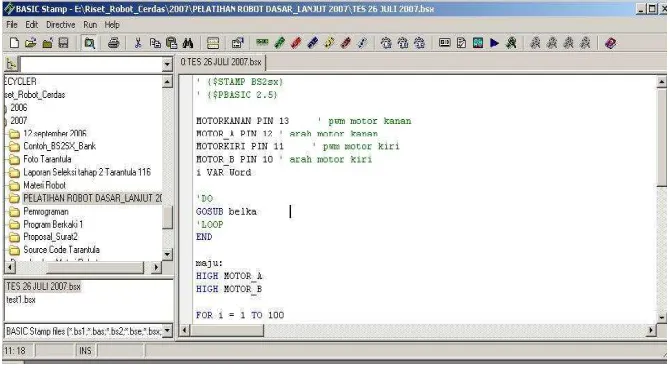Click code editor vertical scroll down arrow
This screenshot has width=670, height=370.
point(661,317)
